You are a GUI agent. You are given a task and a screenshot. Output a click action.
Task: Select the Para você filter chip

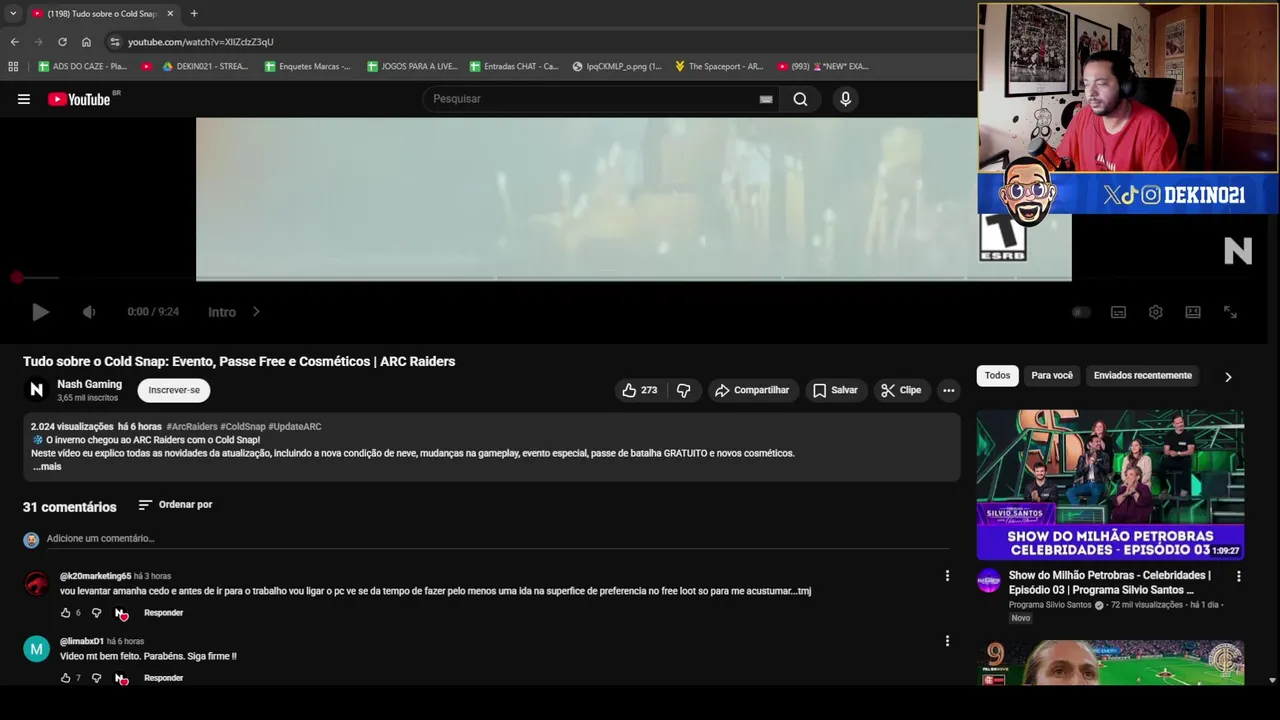pyautogui.click(x=1052, y=376)
